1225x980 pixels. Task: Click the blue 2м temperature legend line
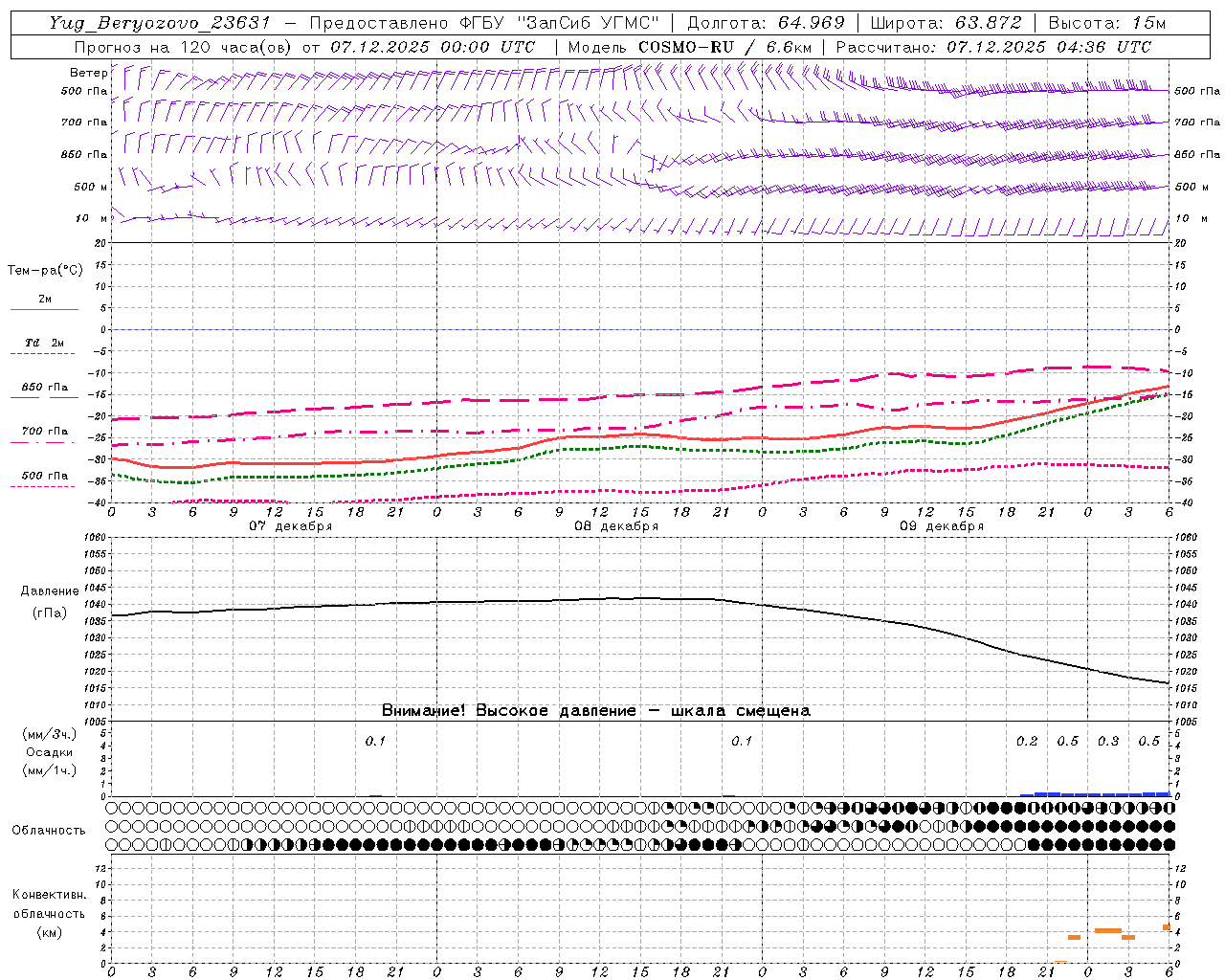click(x=44, y=310)
